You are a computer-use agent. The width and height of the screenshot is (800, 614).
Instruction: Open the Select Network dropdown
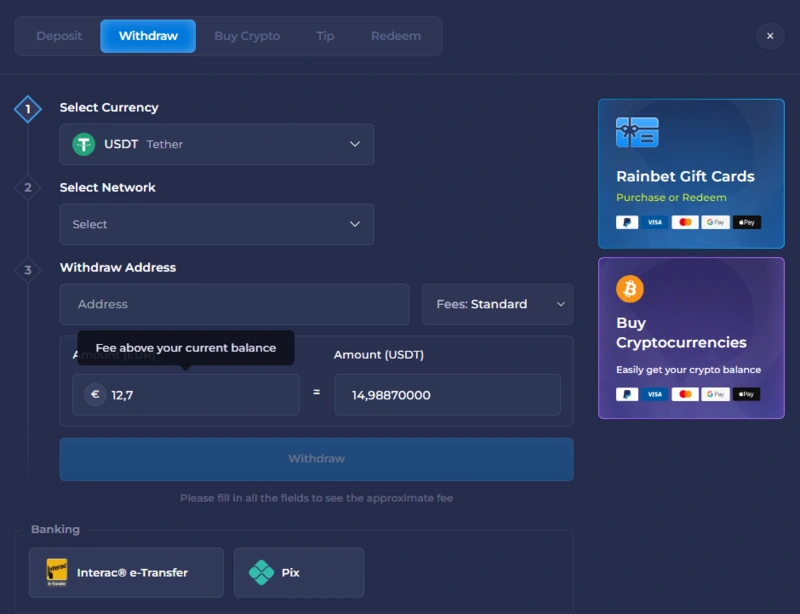click(217, 224)
